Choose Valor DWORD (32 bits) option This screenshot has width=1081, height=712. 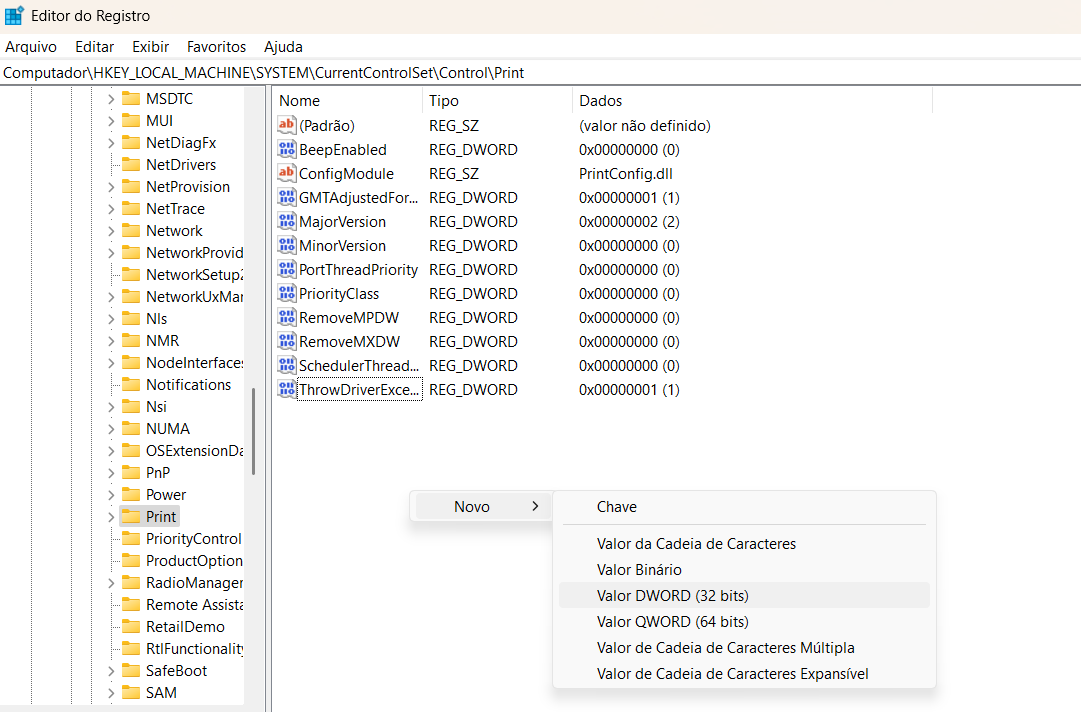(x=672, y=596)
